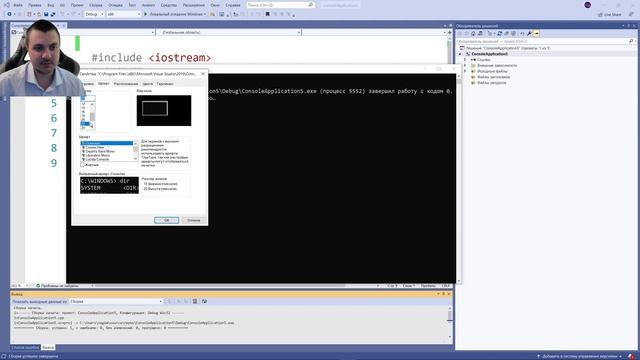
Task: Open the x86 platform dropdown
Action: (x=123, y=14)
